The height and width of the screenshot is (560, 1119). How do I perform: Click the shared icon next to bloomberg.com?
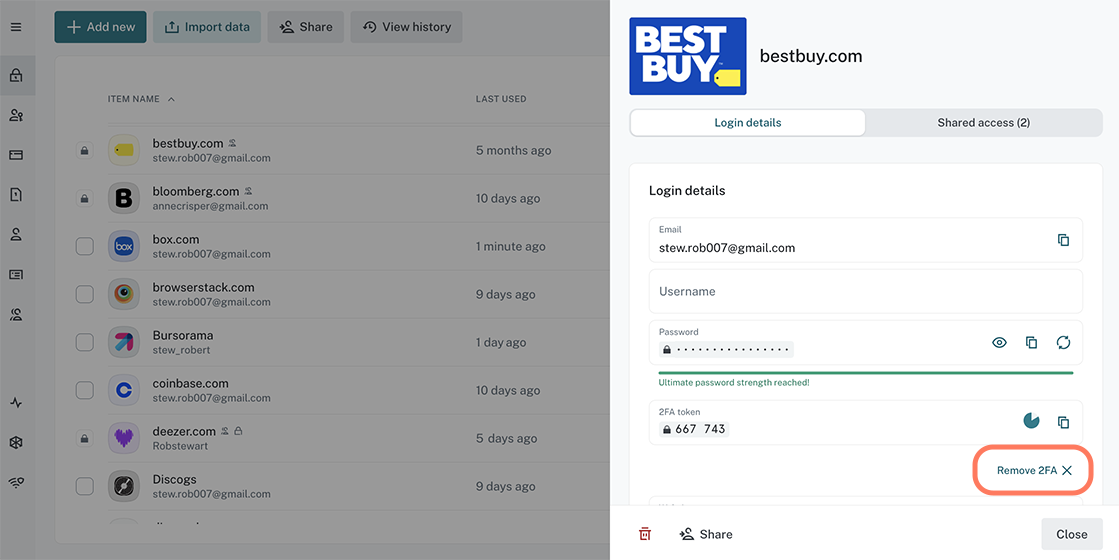click(248, 191)
